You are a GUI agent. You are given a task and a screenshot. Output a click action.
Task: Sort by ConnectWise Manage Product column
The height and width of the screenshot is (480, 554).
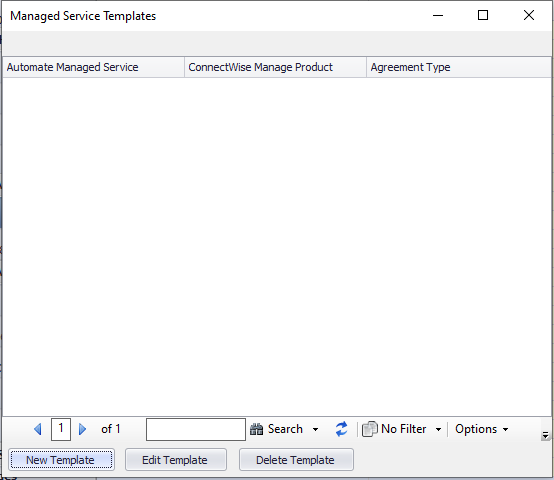pyautogui.click(x=275, y=67)
